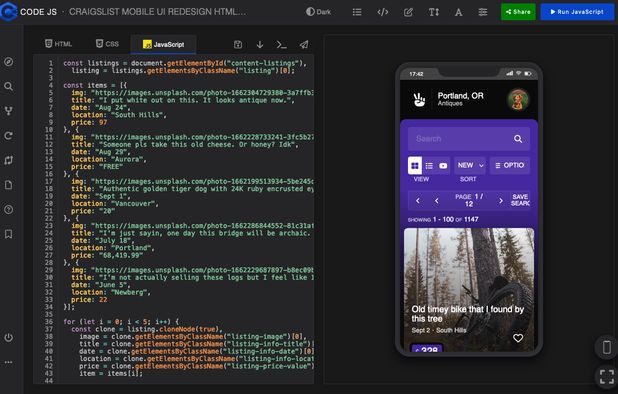Open the console prompt icon above editor
The image size is (618, 394).
(x=281, y=45)
